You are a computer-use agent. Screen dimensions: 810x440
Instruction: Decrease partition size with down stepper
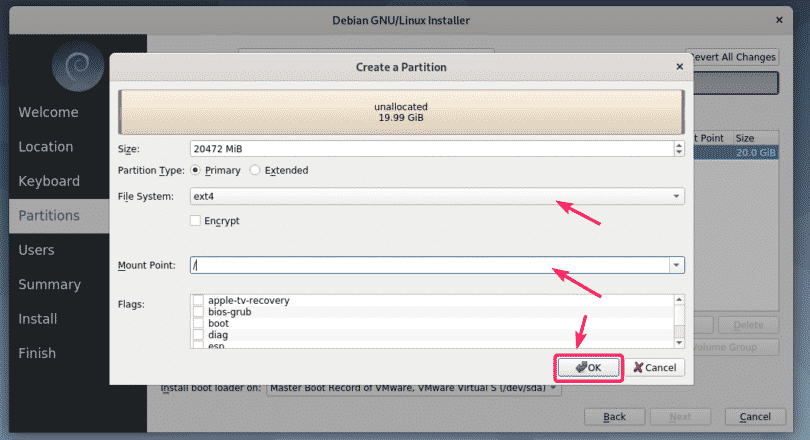point(679,153)
